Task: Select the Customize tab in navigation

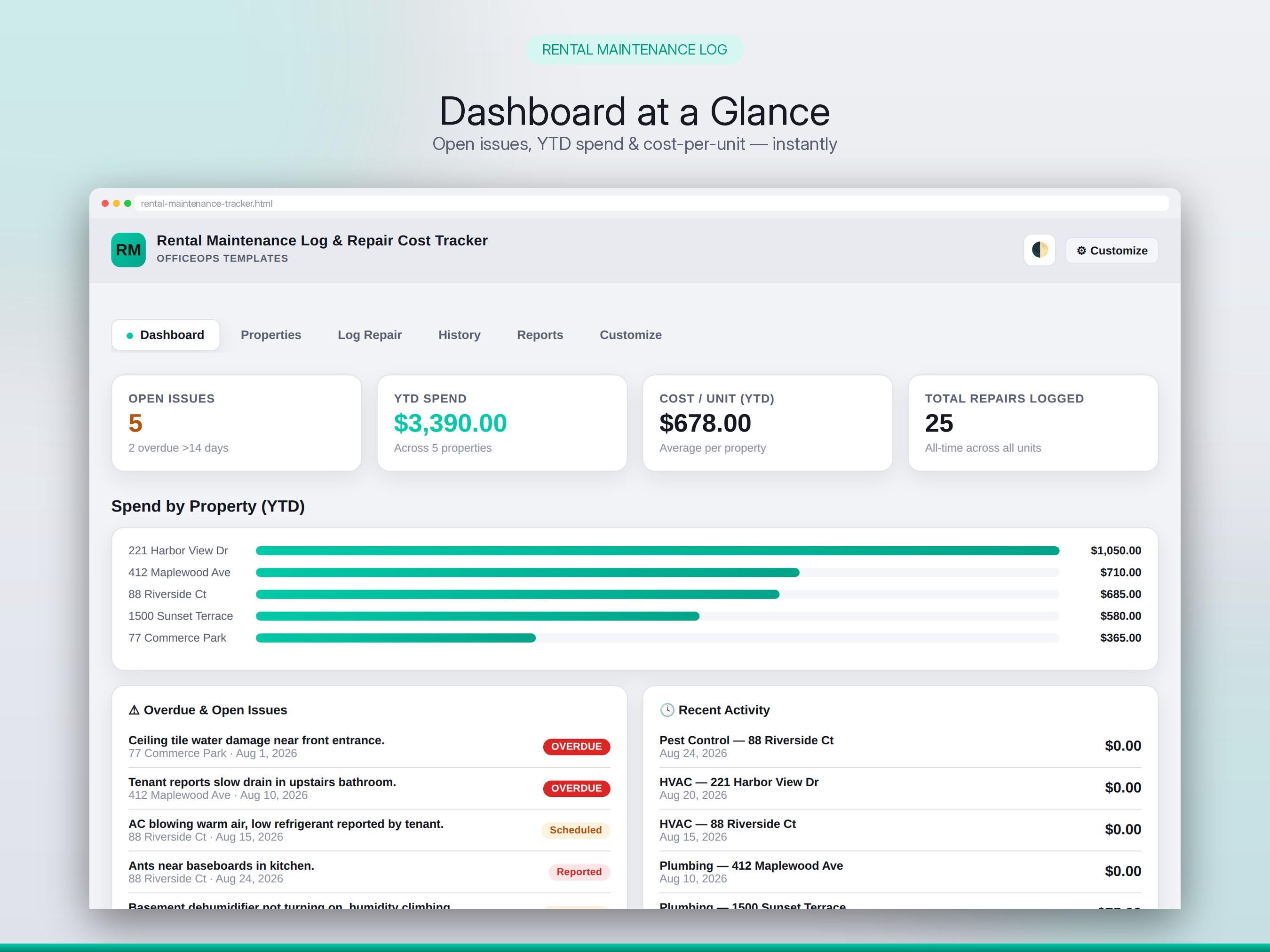Action: coord(630,335)
